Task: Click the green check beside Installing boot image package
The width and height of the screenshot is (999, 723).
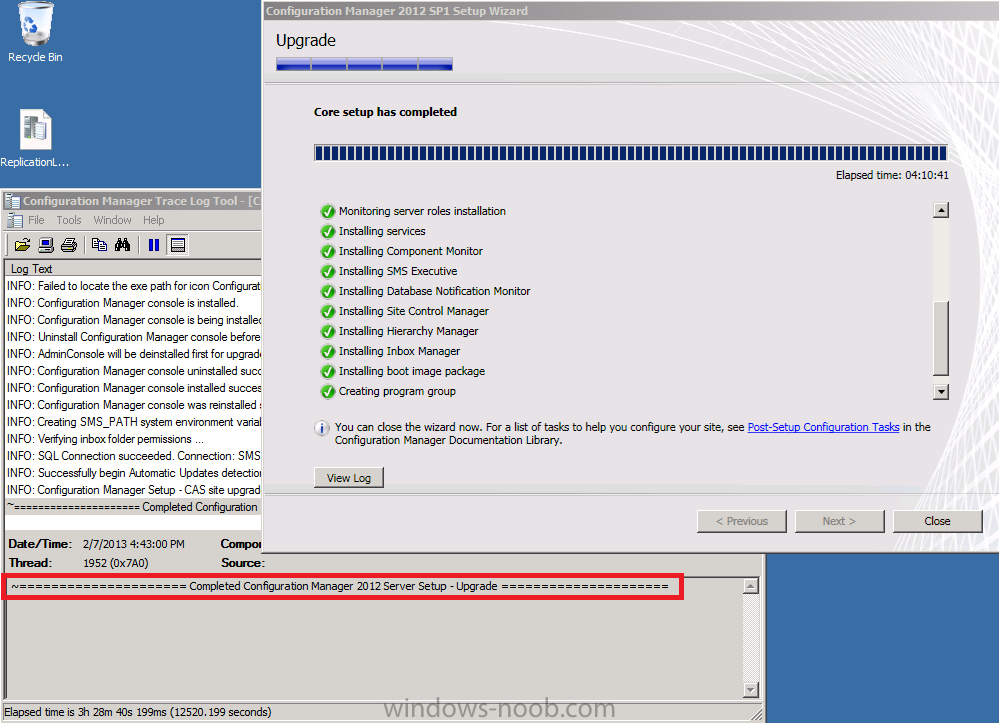Action: [327, 371]
